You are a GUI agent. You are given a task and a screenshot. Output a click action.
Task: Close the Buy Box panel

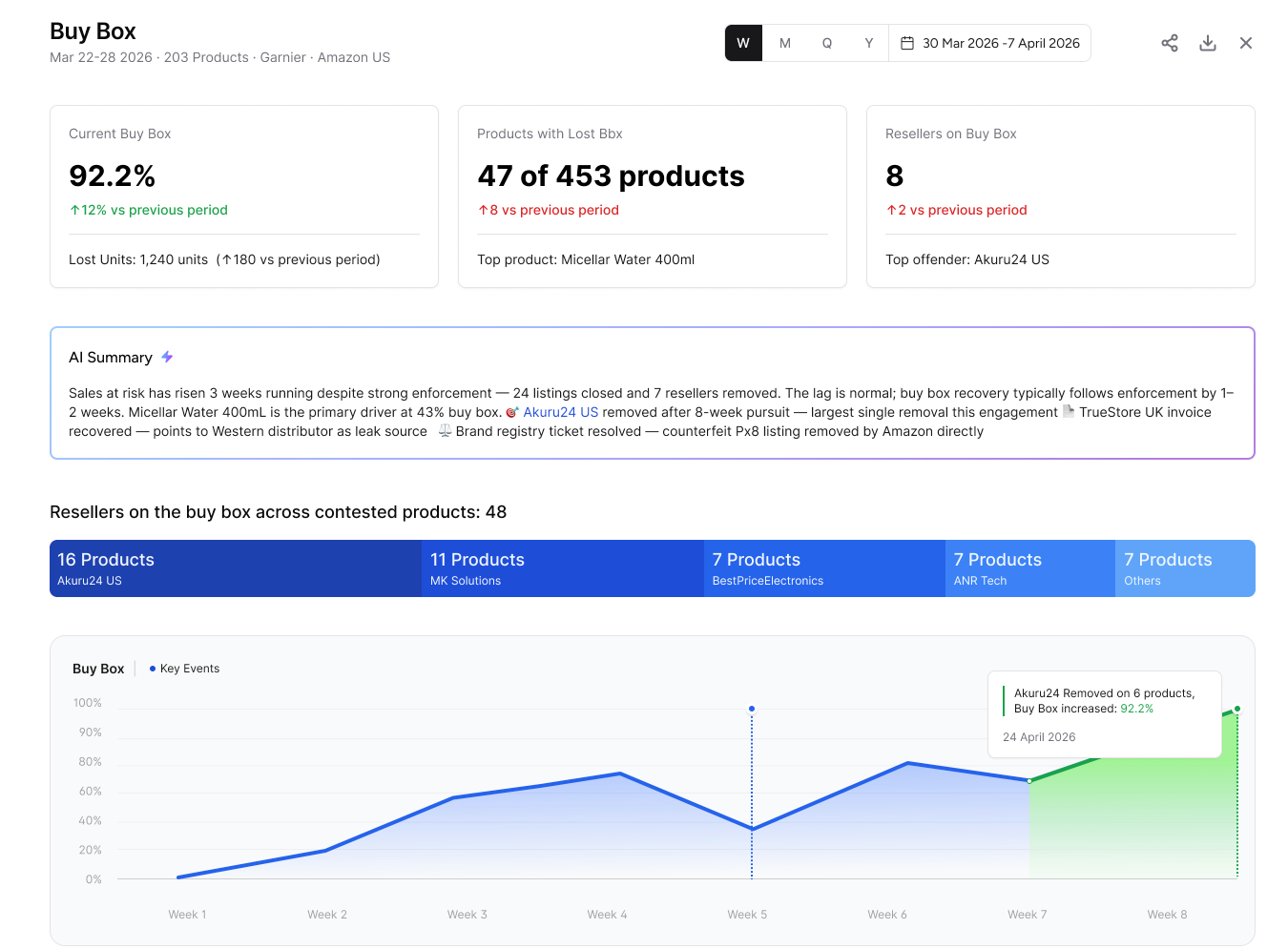[1246, 43]
